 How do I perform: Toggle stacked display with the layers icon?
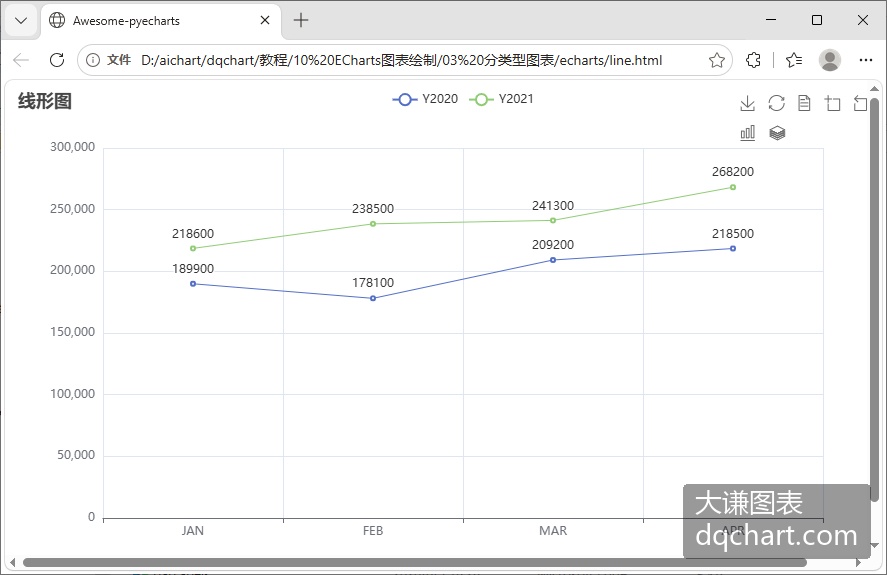[x=777, y=132]
